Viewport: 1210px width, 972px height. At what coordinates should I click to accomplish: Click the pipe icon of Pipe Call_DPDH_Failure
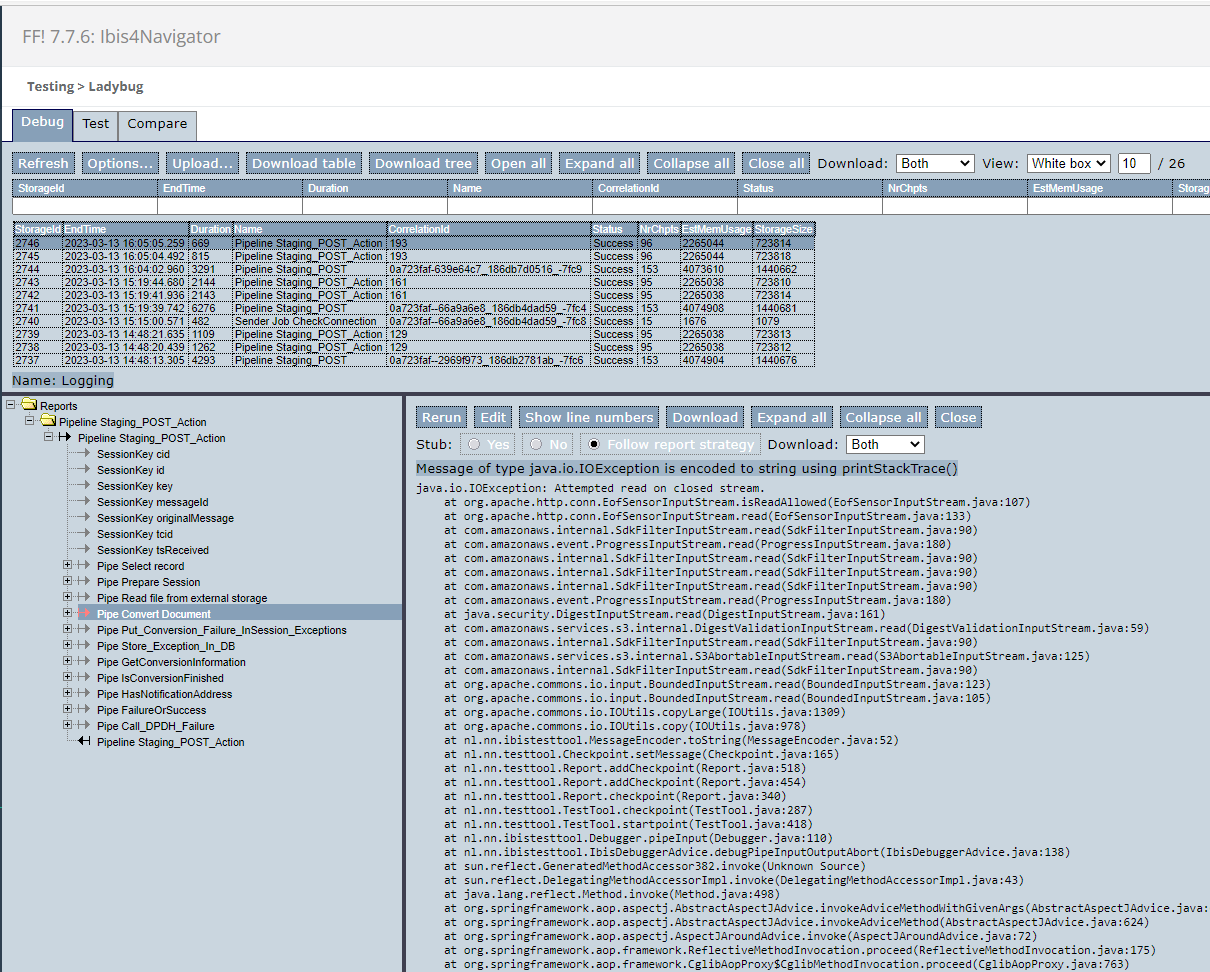tap(84, 726)
